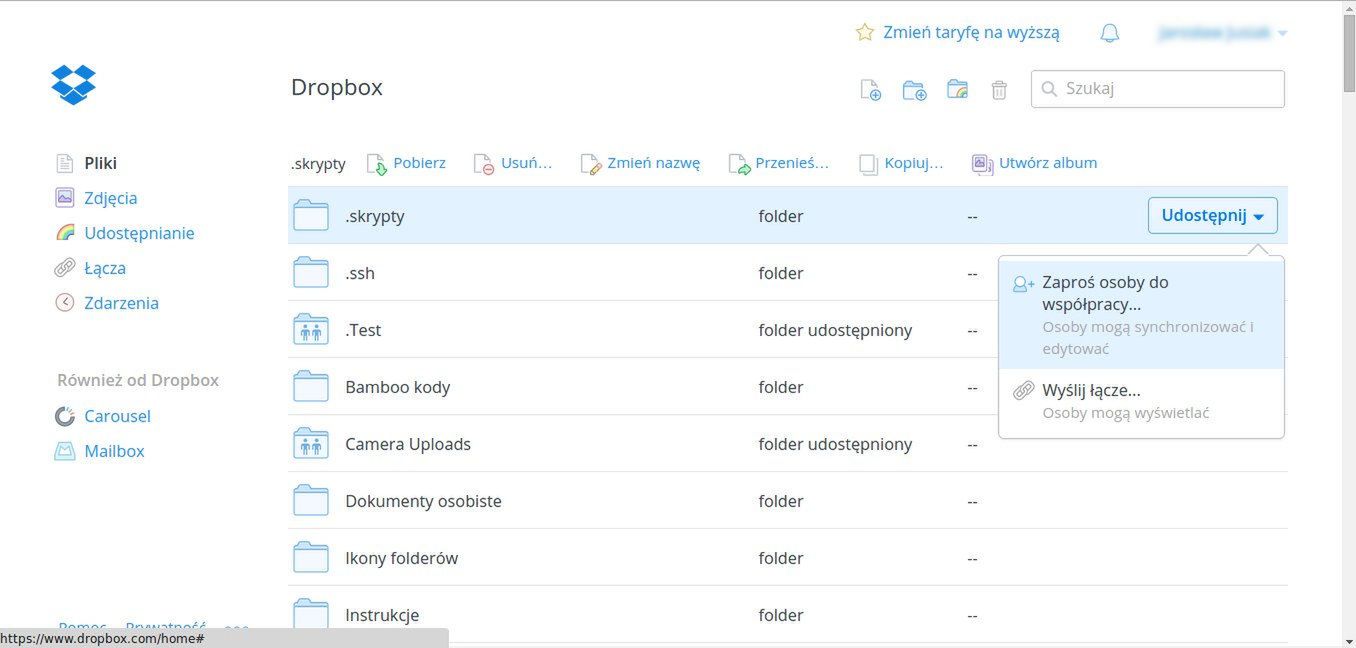Image resolution: width=1356 pixels, height=648 pixels.
Task: Open the Bamboo kody folder name
Action: tap(398, 387)
